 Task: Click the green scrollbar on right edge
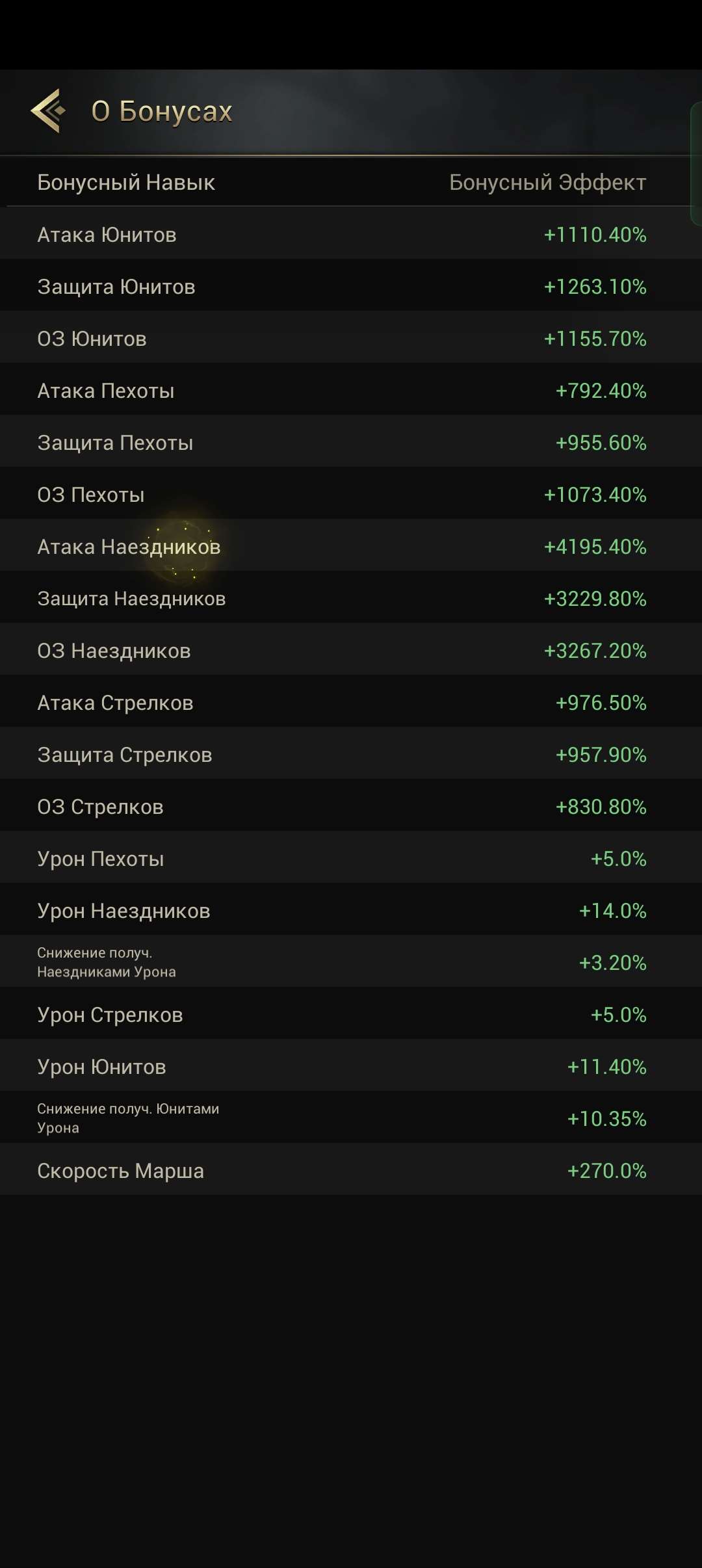[696, 164]
